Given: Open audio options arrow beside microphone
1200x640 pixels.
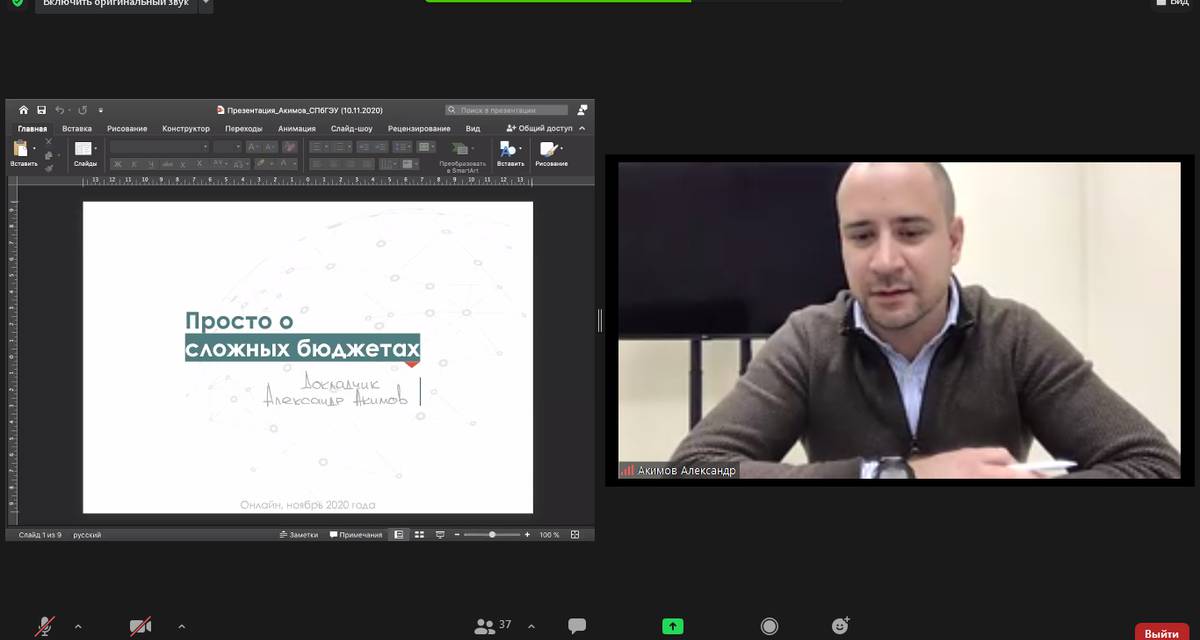Looking at the screenshot, I should click(78, 627).
